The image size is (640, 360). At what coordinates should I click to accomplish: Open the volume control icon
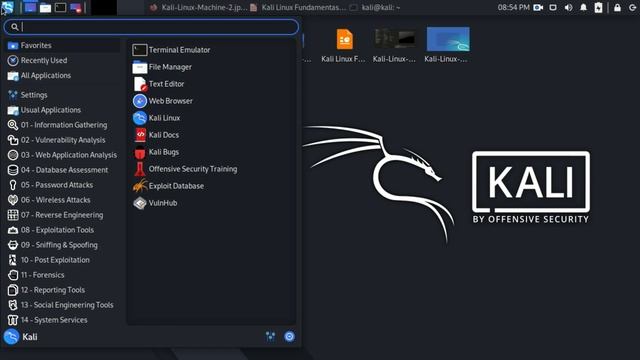pyautogui.click(x=568, y=7)
